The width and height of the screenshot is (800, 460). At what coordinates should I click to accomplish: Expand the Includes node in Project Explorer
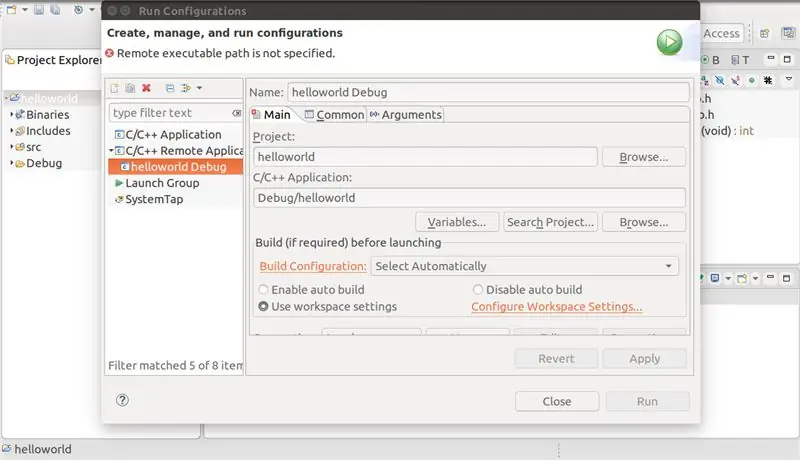(11, 131)
